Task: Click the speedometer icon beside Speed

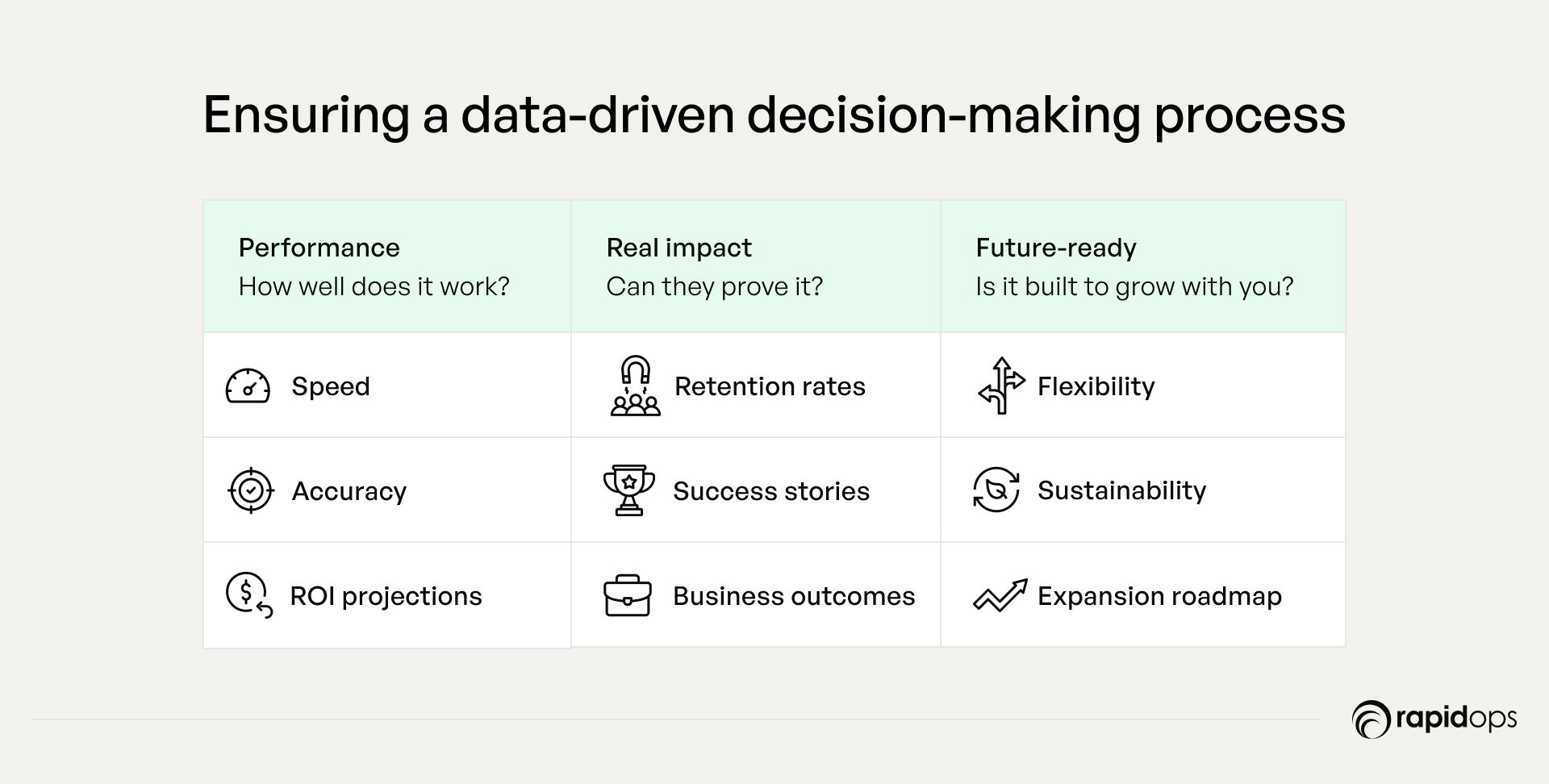Action: 248,386
